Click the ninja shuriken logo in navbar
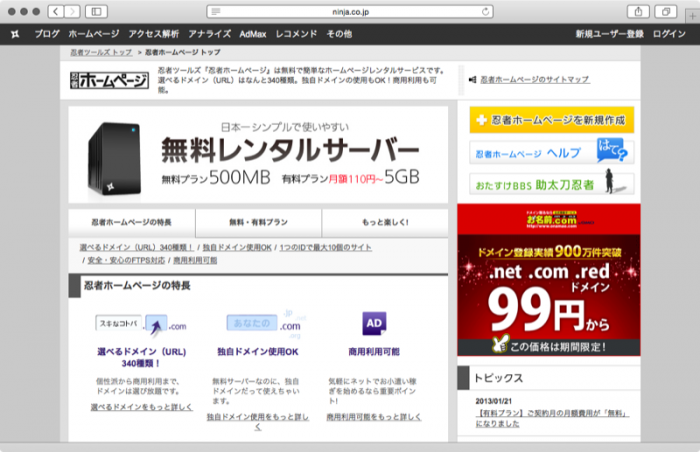The image size is (700, 452). (x=15, y=34)
